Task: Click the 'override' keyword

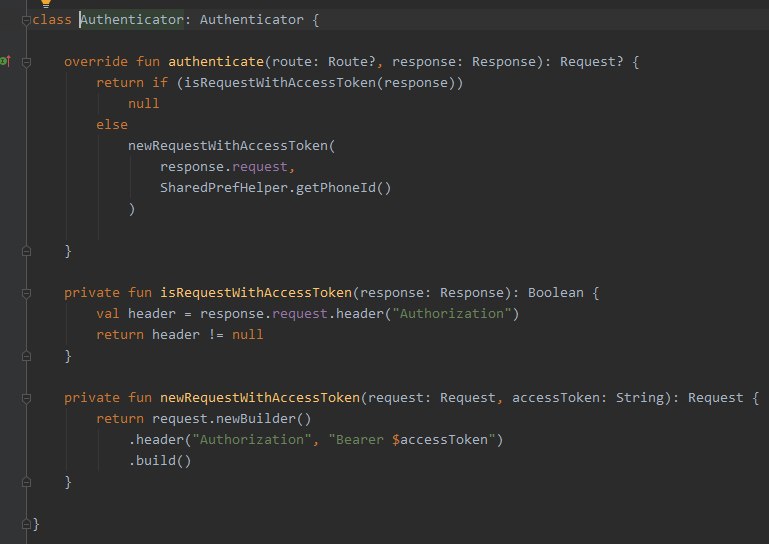Action: pyautogui.click(x=96, y=61)
